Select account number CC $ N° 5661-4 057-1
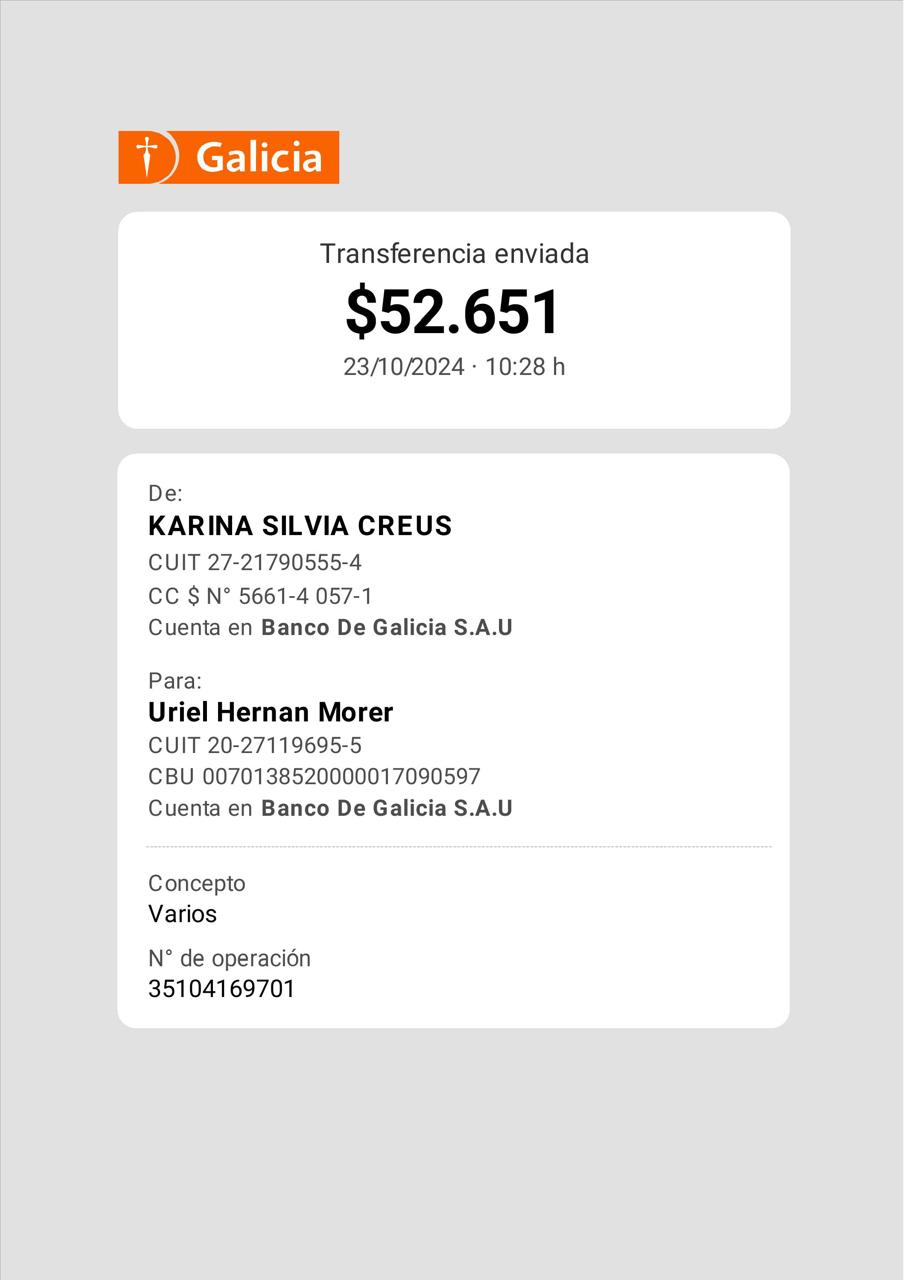The height and width of the screenshot is (1280, 904). click(x=260, y=596)
